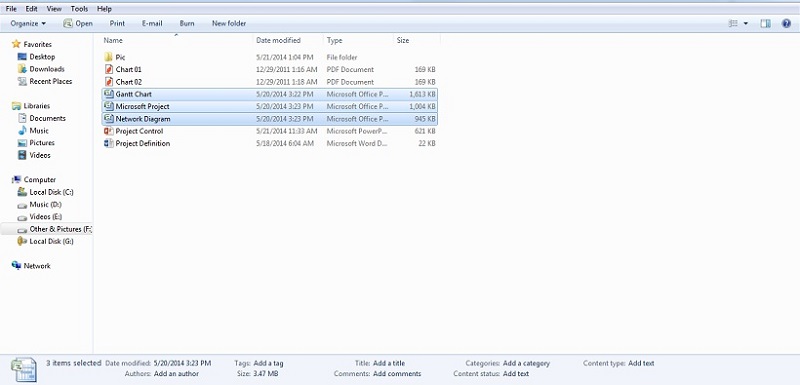
Task: Click the blue help question mark icon
Action: [786, 23]
